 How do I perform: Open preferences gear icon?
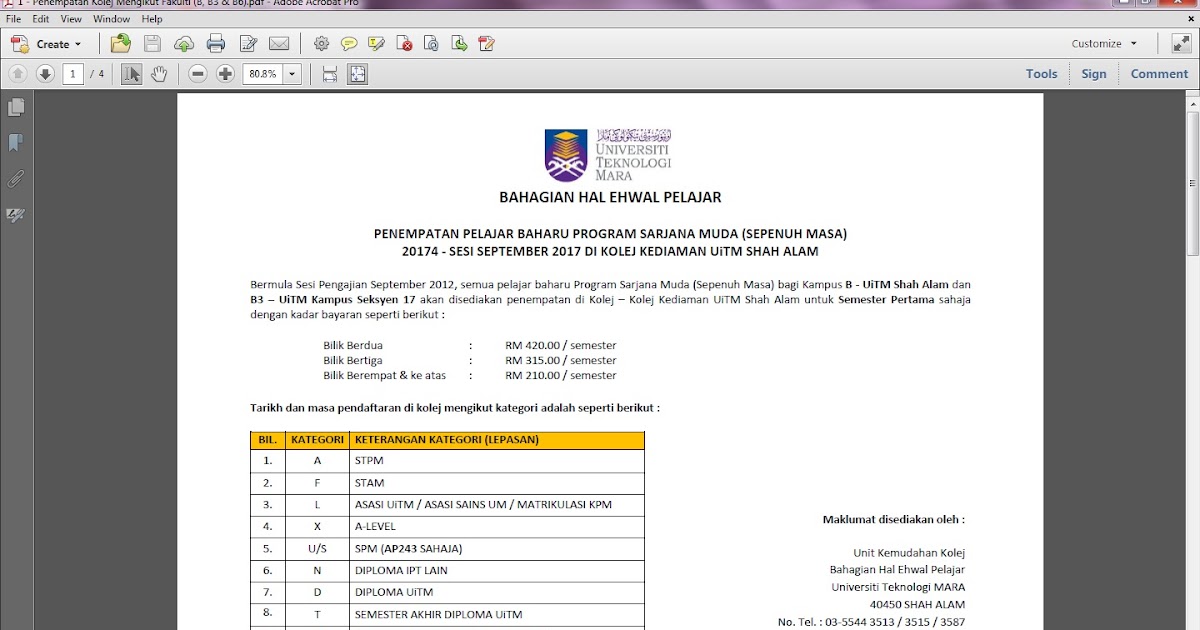tap(321, 44)
